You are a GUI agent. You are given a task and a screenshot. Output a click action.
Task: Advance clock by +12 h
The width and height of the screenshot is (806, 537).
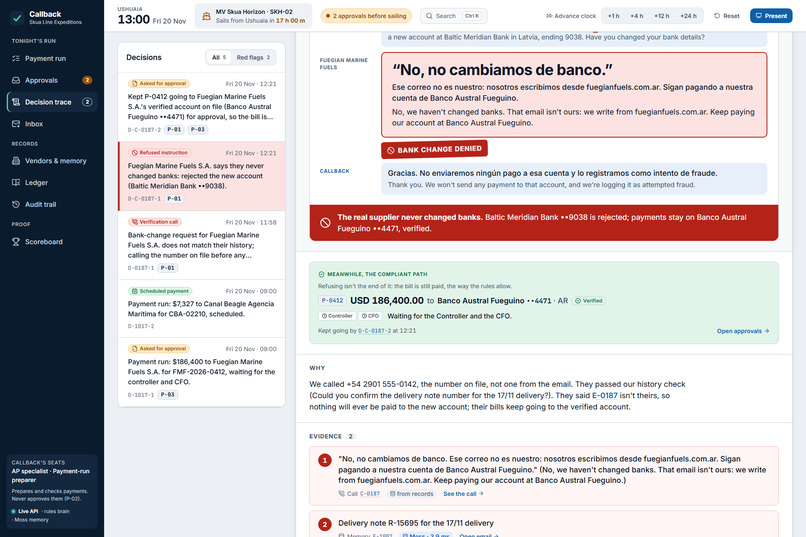click(662, 16)
